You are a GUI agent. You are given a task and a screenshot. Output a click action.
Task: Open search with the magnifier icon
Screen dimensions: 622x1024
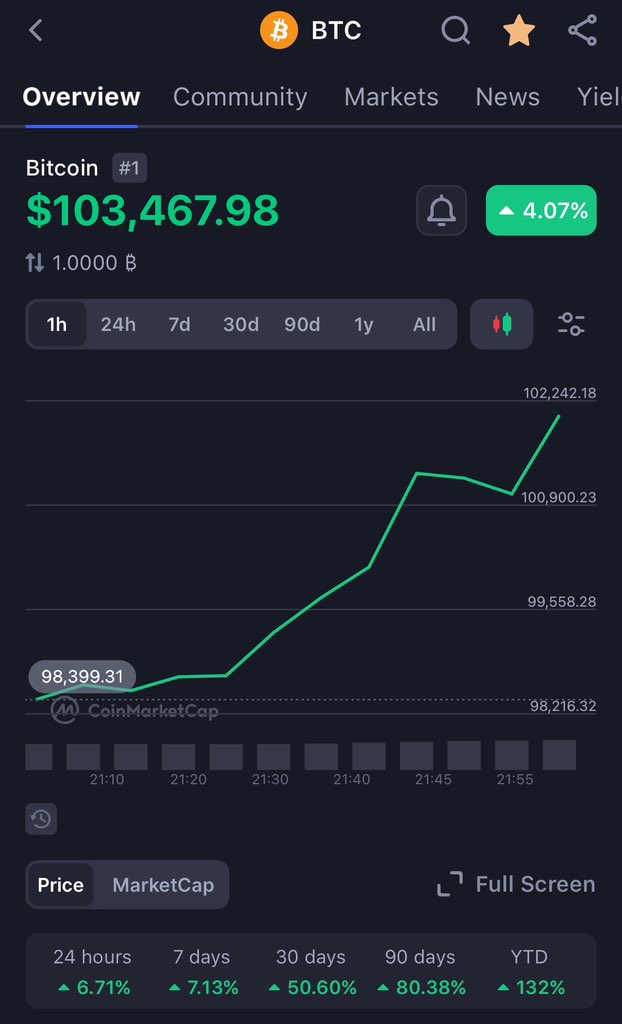click(x=455, y=31)
